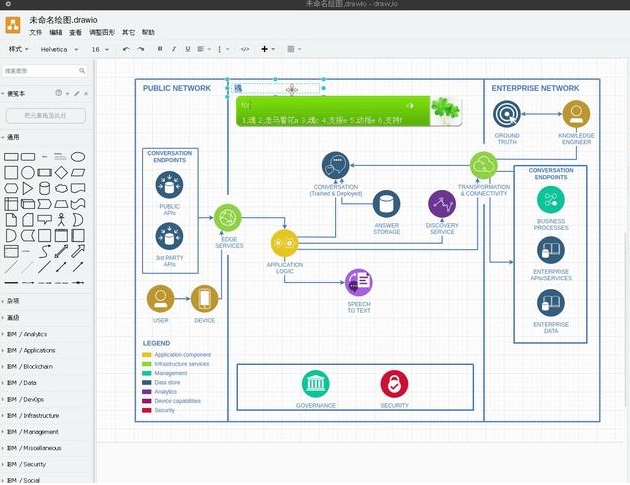Screen dimensions: 630x485
Task: Click the draw.io app logo
Action: tap(13, 25)
